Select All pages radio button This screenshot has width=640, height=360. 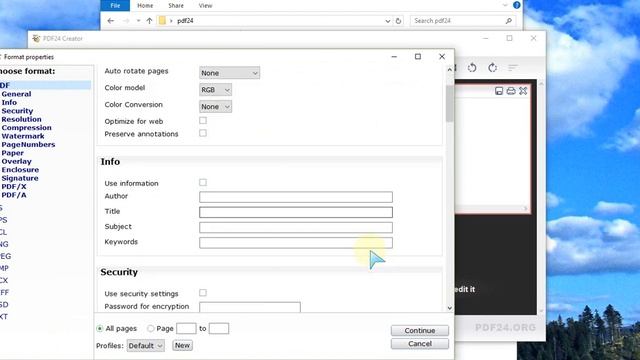[x=100, y=328]
